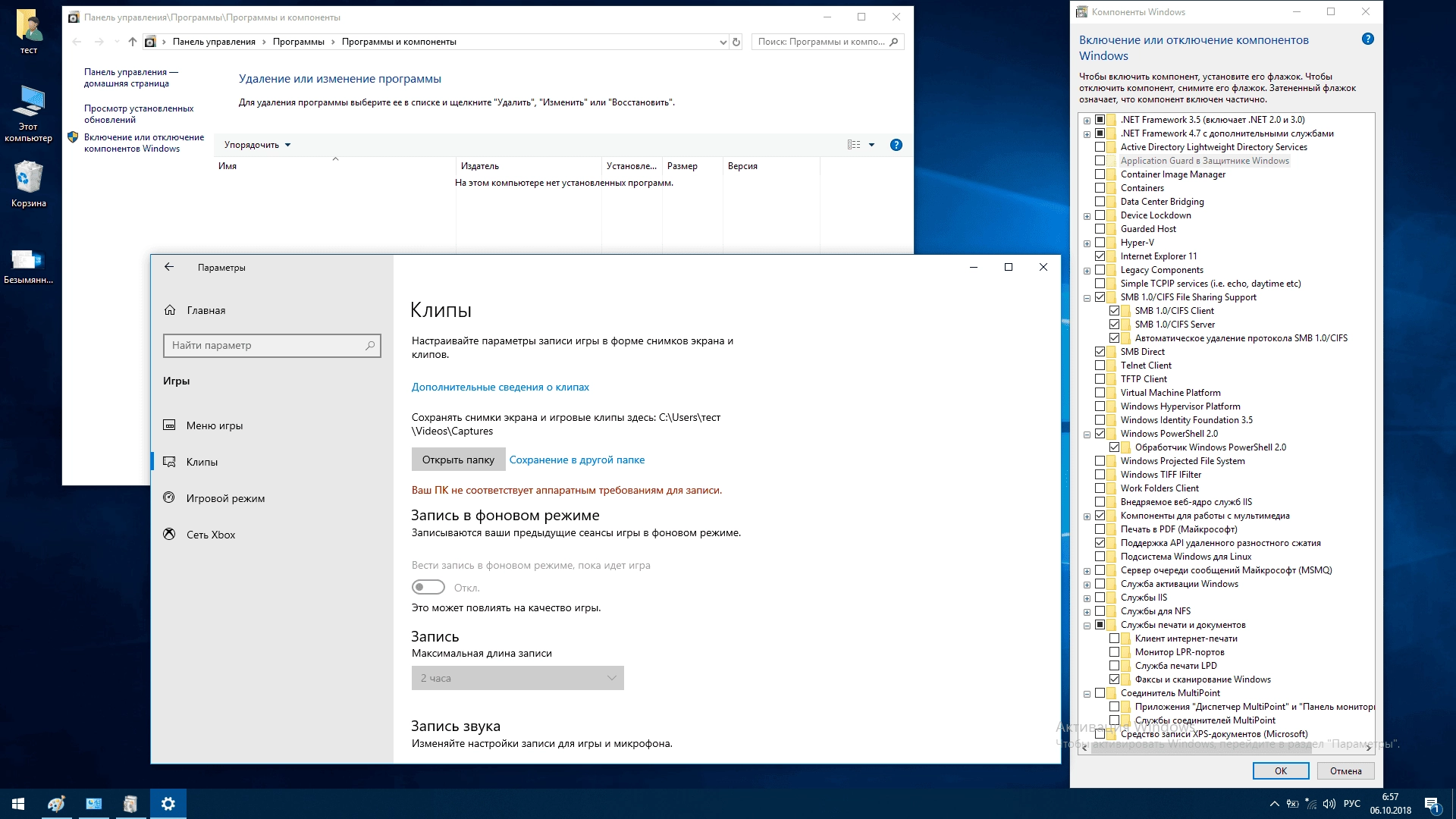This screenshot has width=1456, height=819.
Task: Open Панель управления — домашняя страница link
Action: [x=131, y=77]
